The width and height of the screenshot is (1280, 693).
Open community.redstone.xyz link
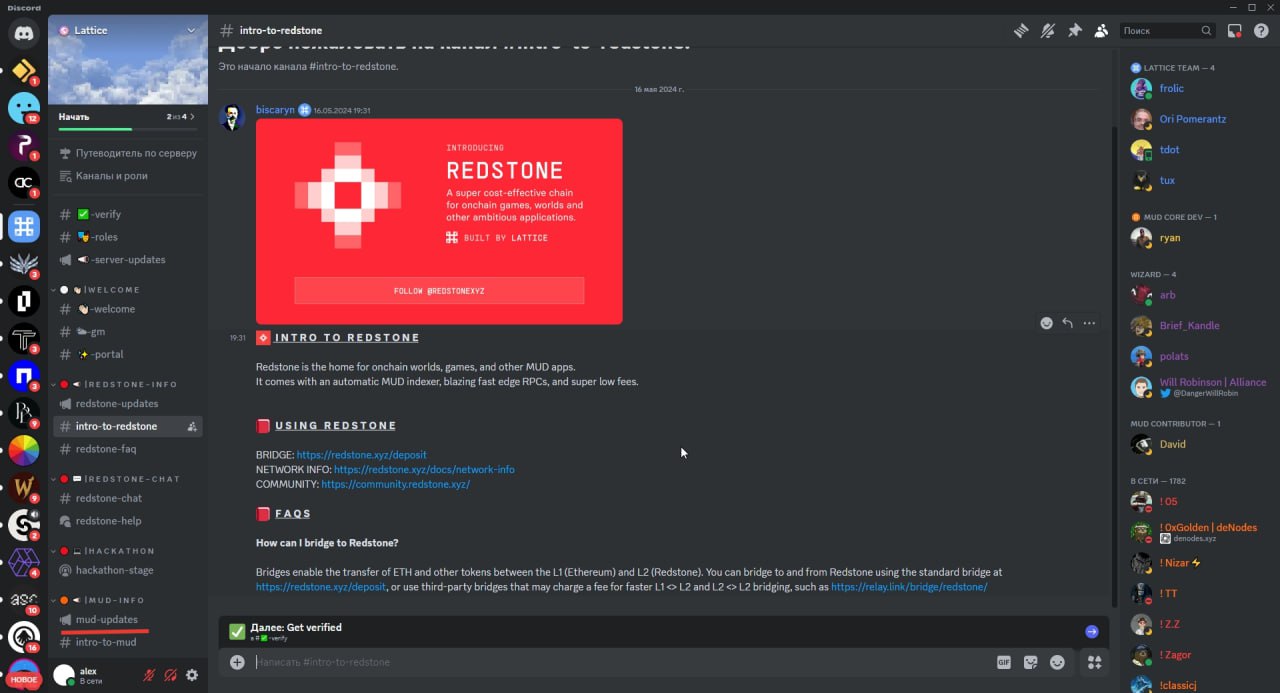click(x=395, y=484)
